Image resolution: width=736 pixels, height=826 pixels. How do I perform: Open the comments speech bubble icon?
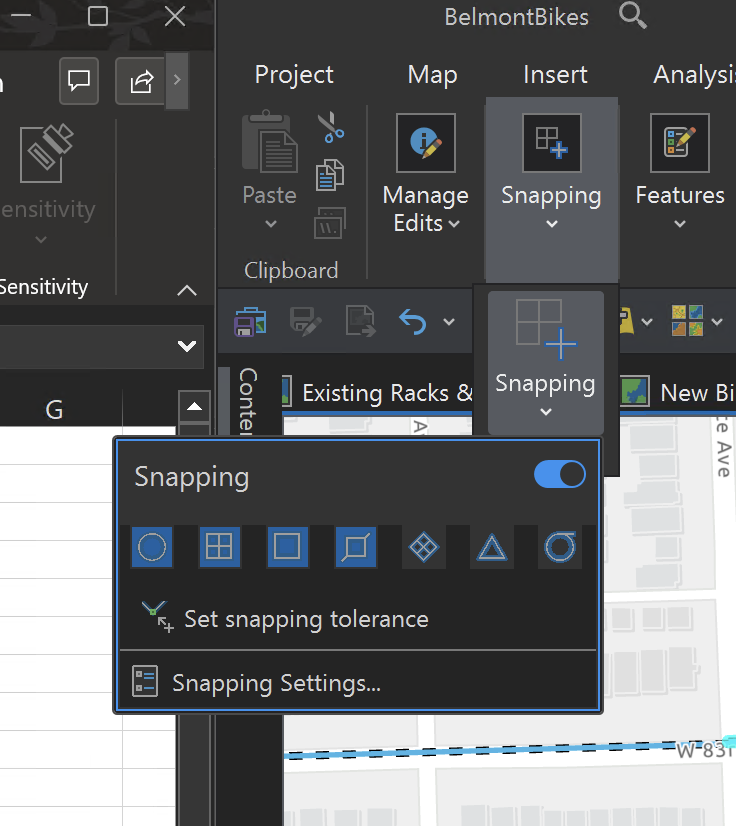click(x=79, y=80)
